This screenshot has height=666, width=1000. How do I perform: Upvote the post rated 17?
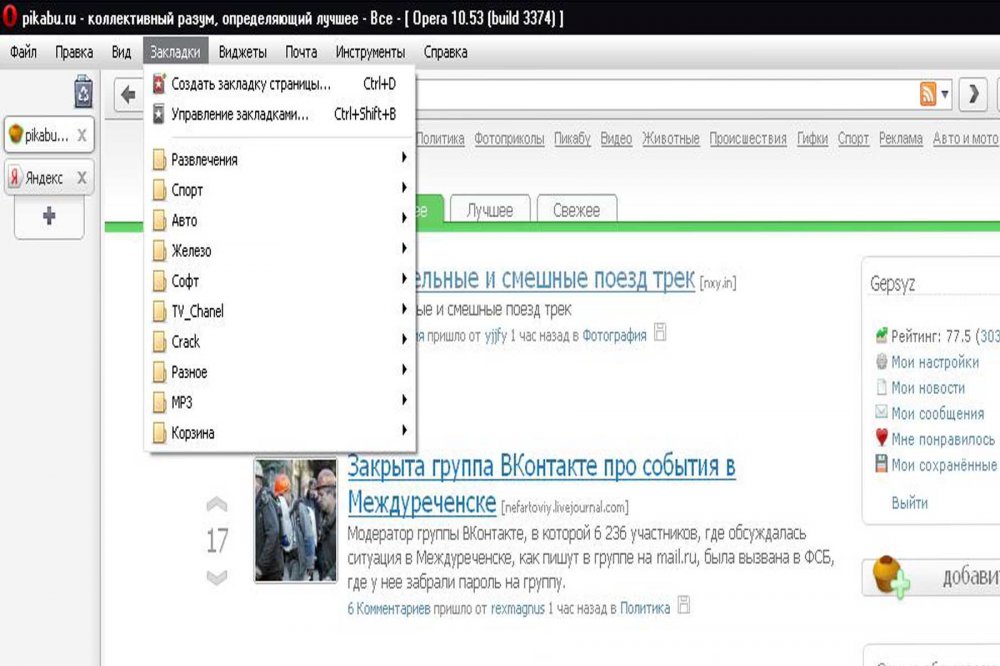tap(217, 505)
